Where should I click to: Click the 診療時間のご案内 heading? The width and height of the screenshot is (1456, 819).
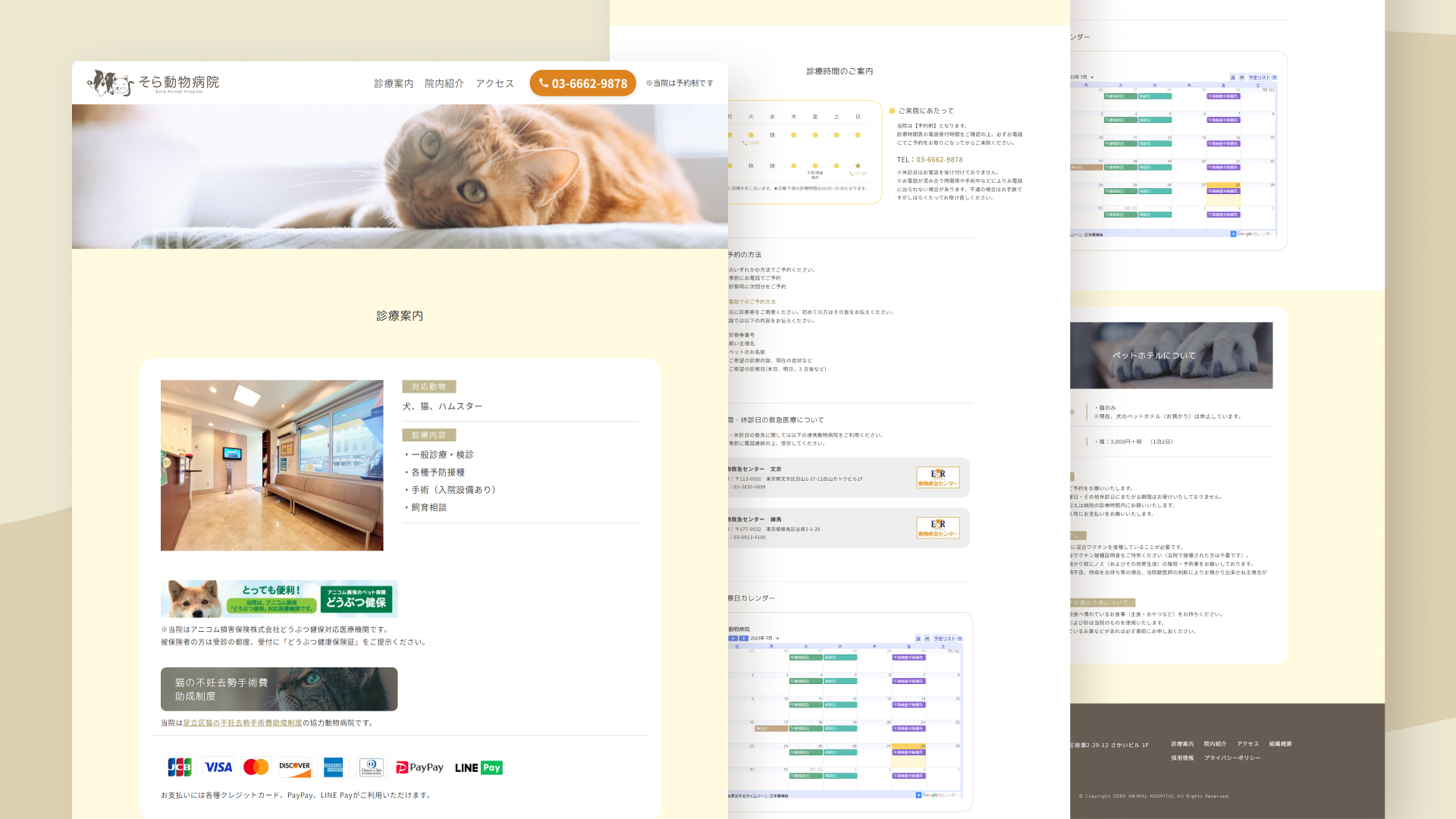(x=839, y=71)
